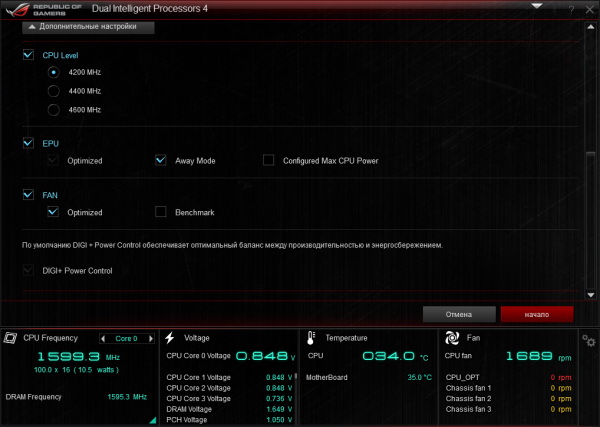Expand the top dropdown triangle in title bar
600x427 pixels.
[537, 6]
